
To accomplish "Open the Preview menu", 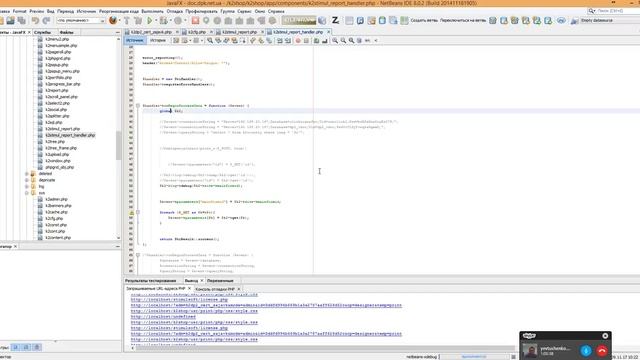I will point(37,11).
